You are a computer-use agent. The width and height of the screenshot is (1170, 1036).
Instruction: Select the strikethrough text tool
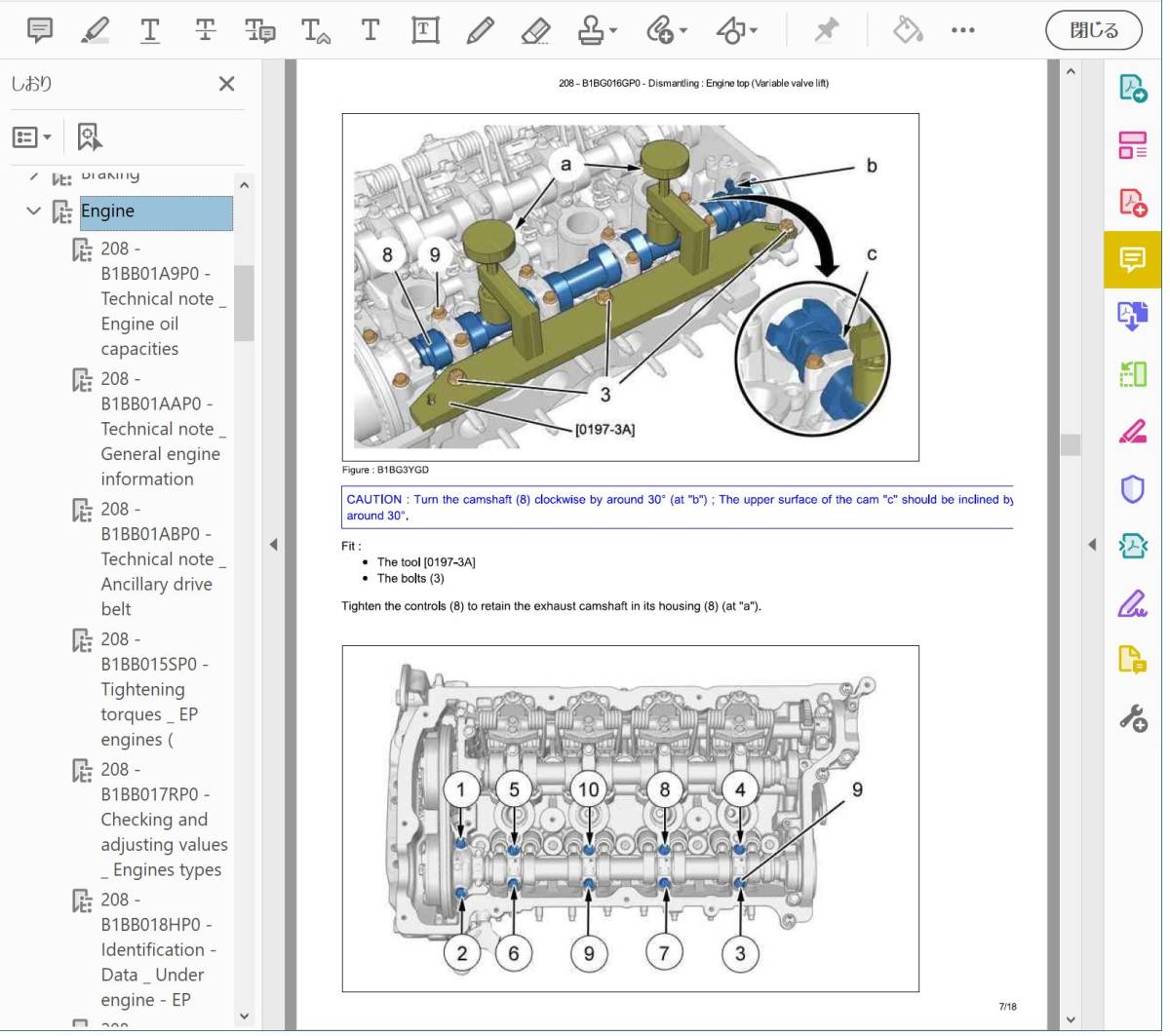coord(205,30)
